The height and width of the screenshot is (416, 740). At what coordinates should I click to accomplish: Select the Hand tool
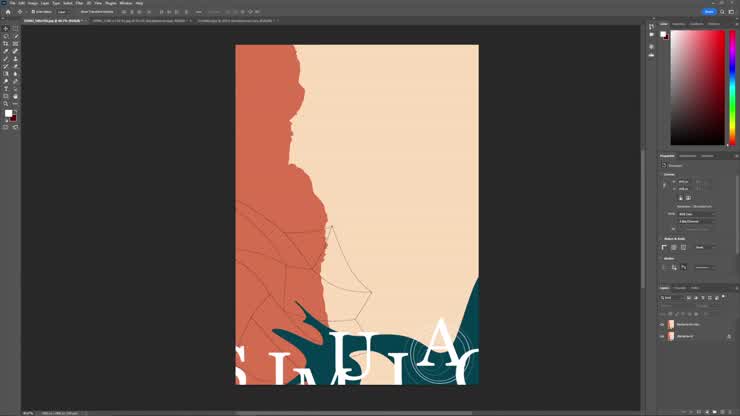pyautogui.click(x=16, y=96)
